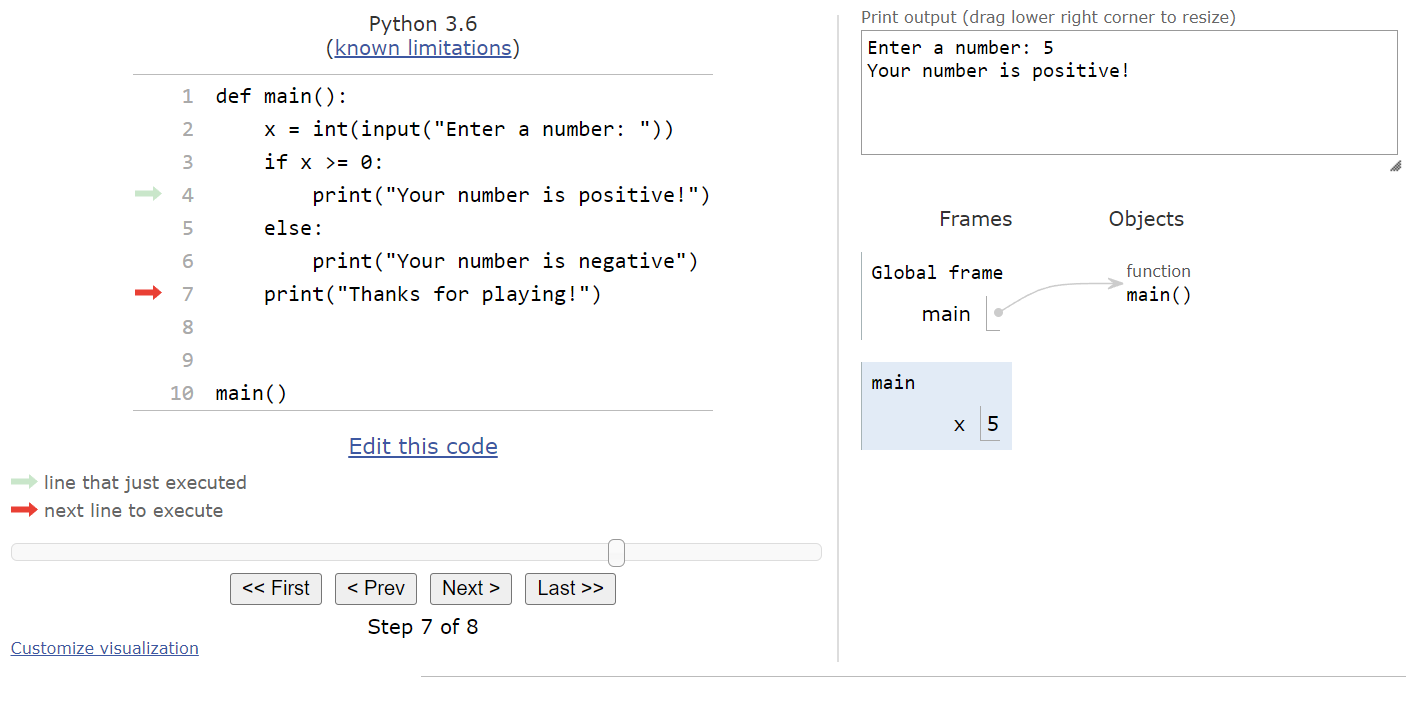The width and height of the screenshot is (1406, 703).
Task: Click the pointer dot beside main variable
Action: tap(998, 312)
